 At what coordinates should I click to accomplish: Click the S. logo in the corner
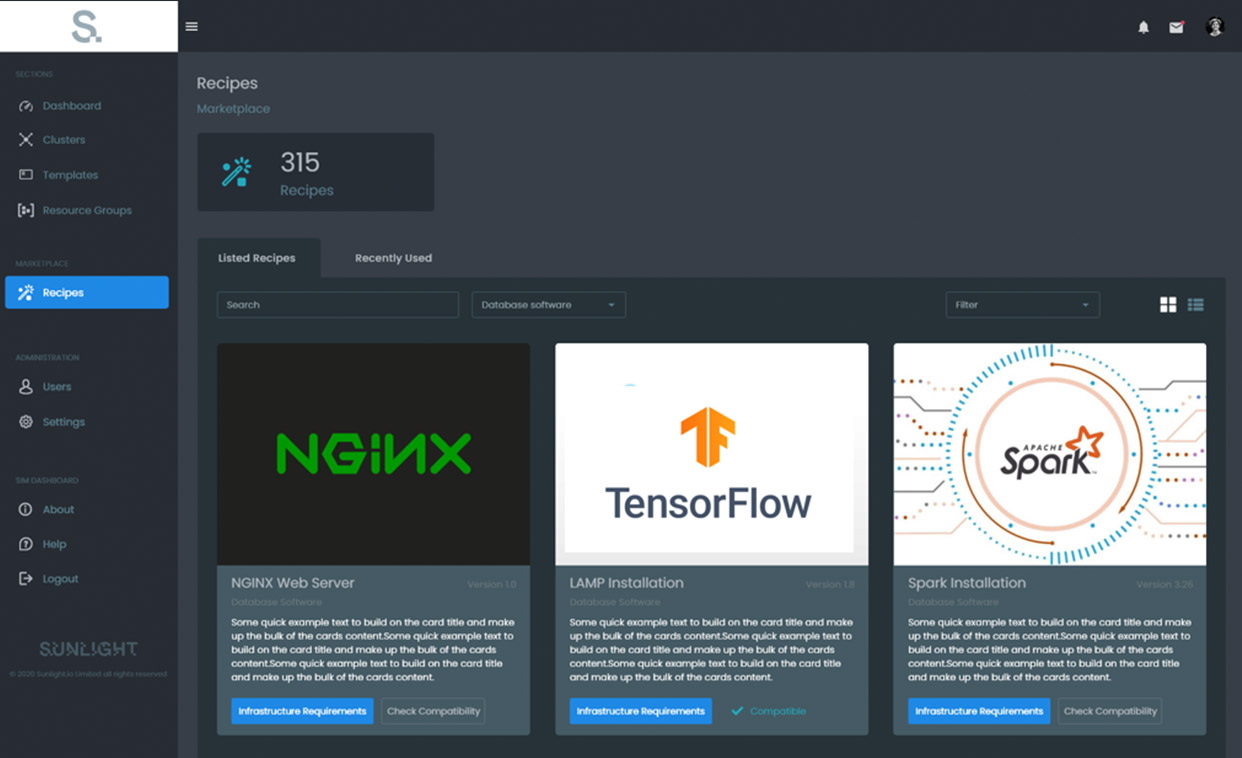pos(87,27)
